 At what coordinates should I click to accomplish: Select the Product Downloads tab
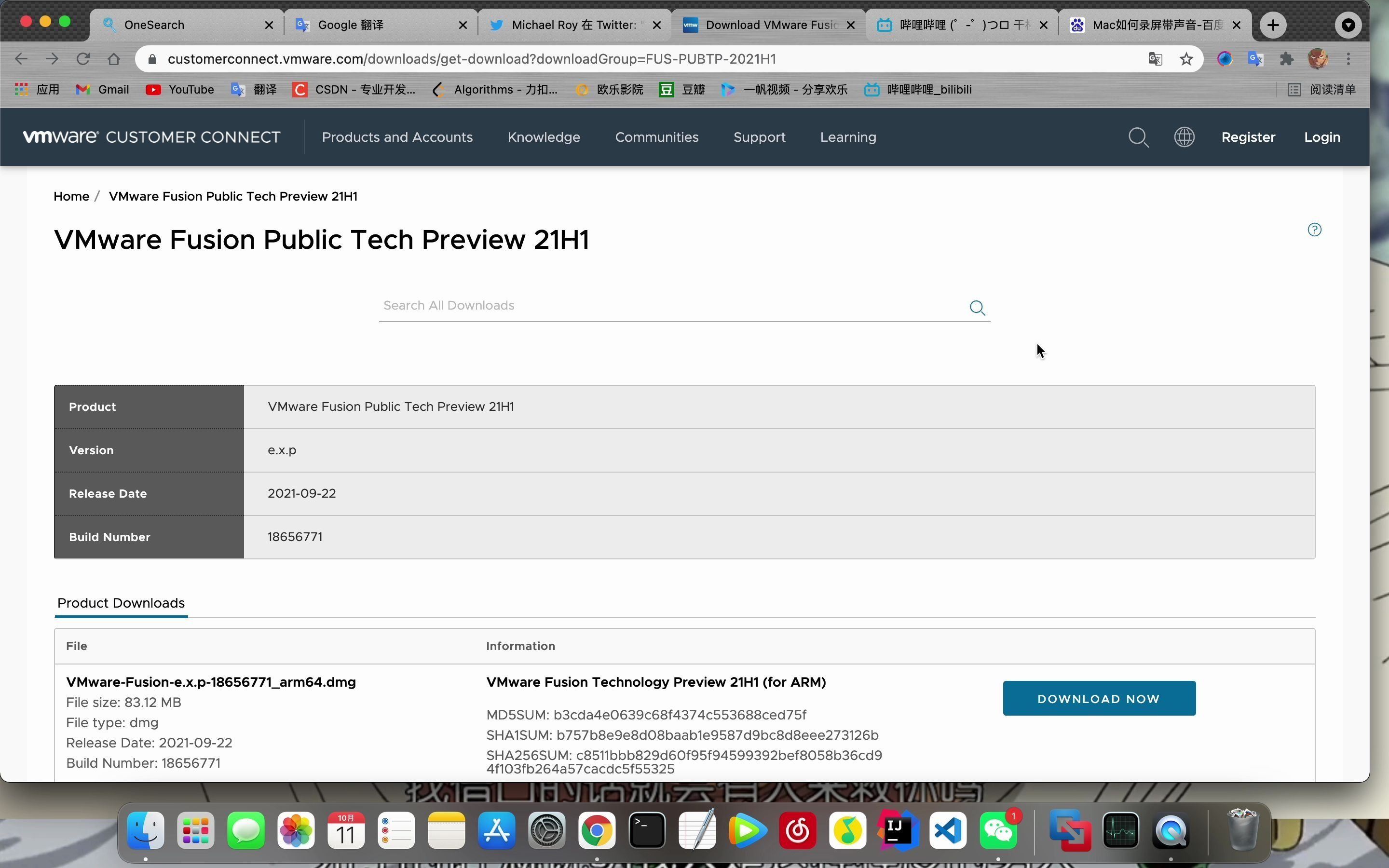121,603
